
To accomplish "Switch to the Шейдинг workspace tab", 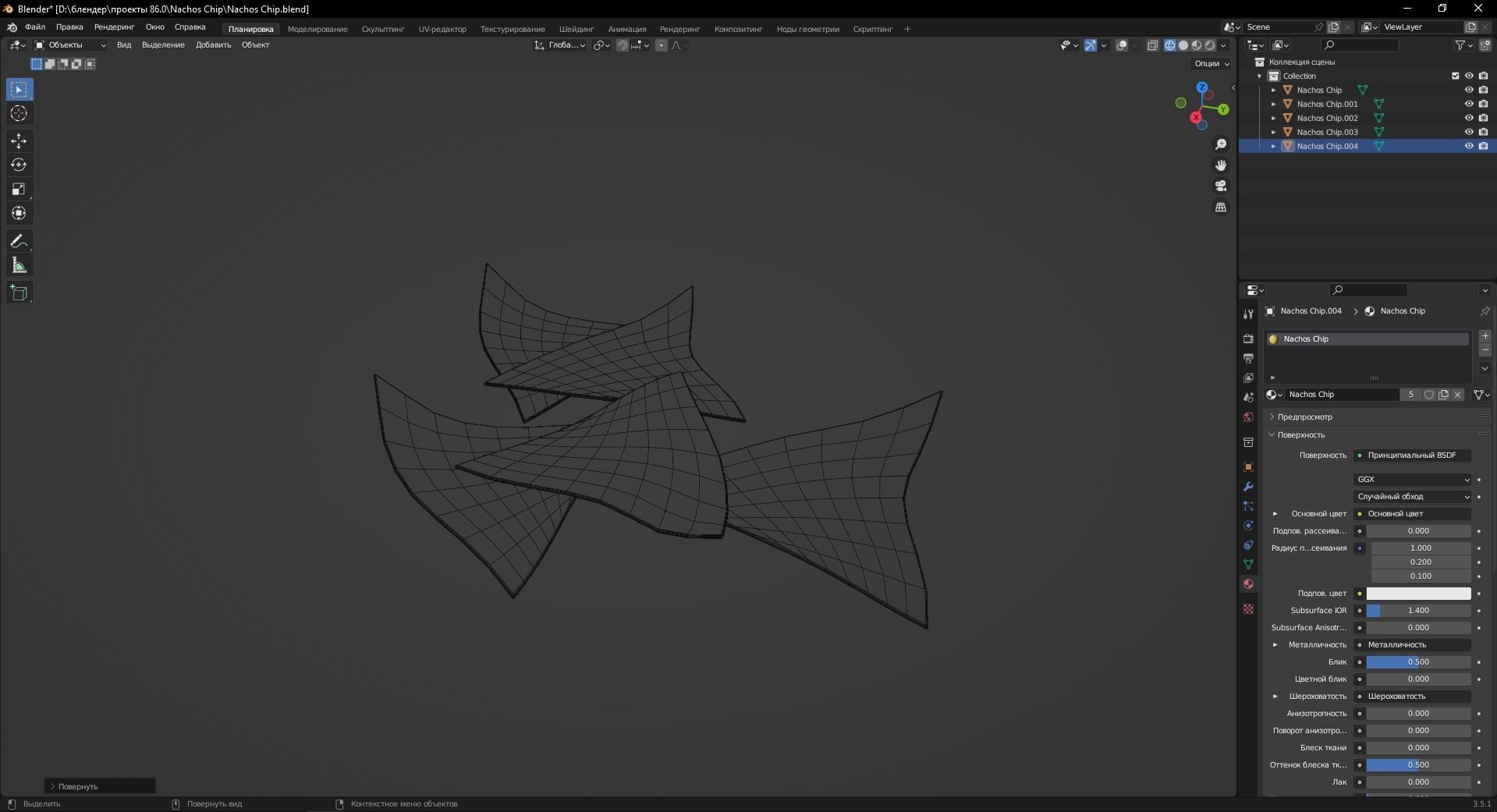I will click(x=576, y=29).
